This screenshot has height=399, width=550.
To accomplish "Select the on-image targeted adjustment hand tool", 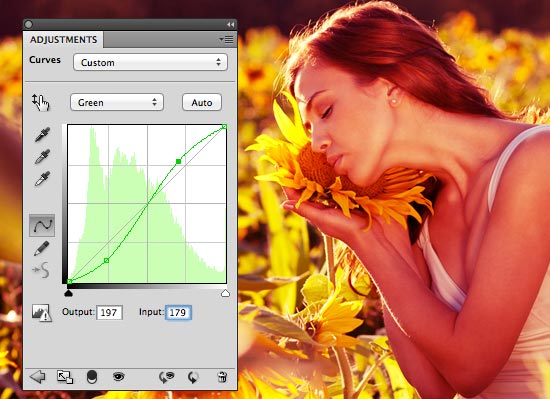I will click(41, 103).
